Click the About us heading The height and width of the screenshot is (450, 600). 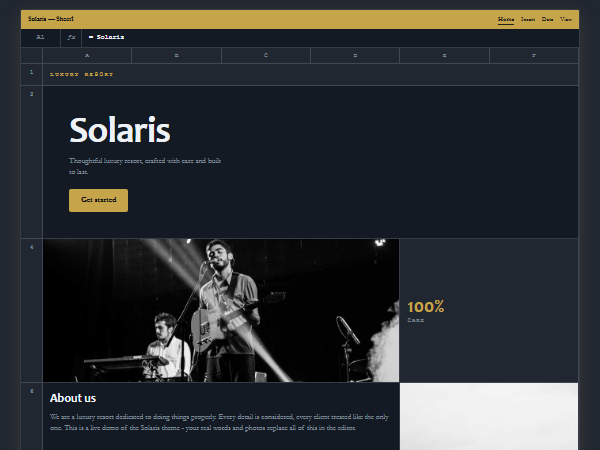[73, 398]
